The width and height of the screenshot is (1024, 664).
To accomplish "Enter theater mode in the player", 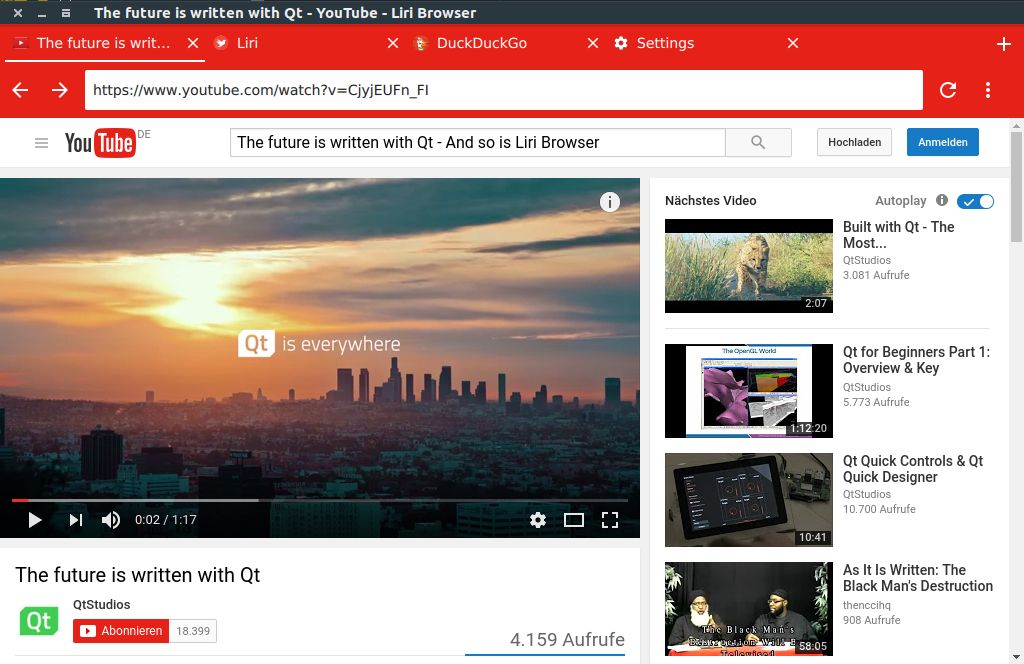I will tap(574, 520).
